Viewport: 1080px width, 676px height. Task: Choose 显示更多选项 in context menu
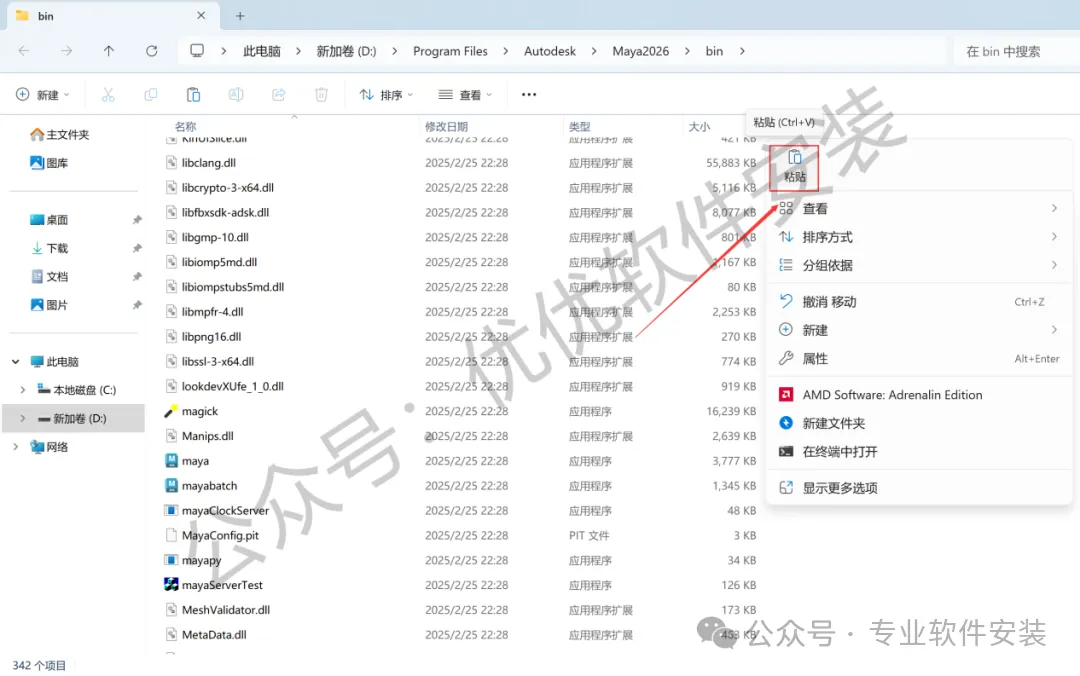920,488
